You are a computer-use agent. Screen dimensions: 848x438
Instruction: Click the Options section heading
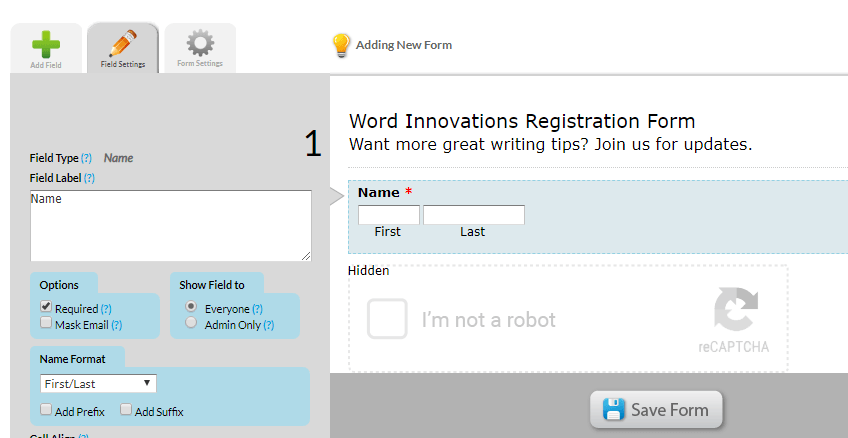[59, 285]
